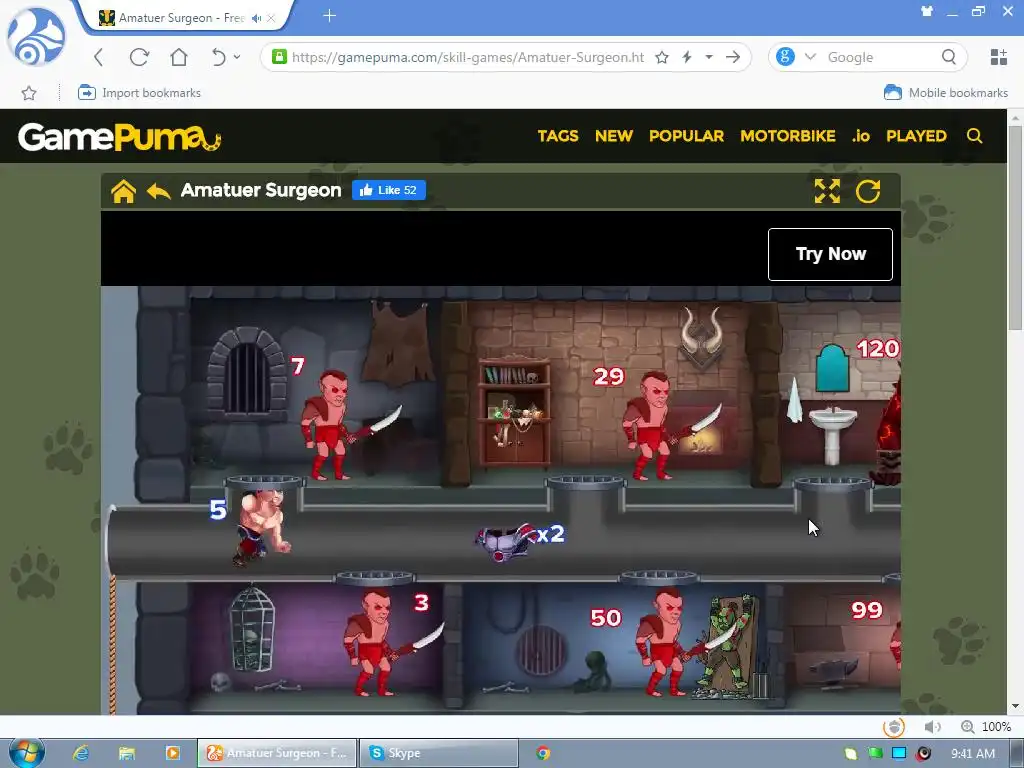Click the lightning speed mode icon
1024x768 pixels.
[687, 57]
